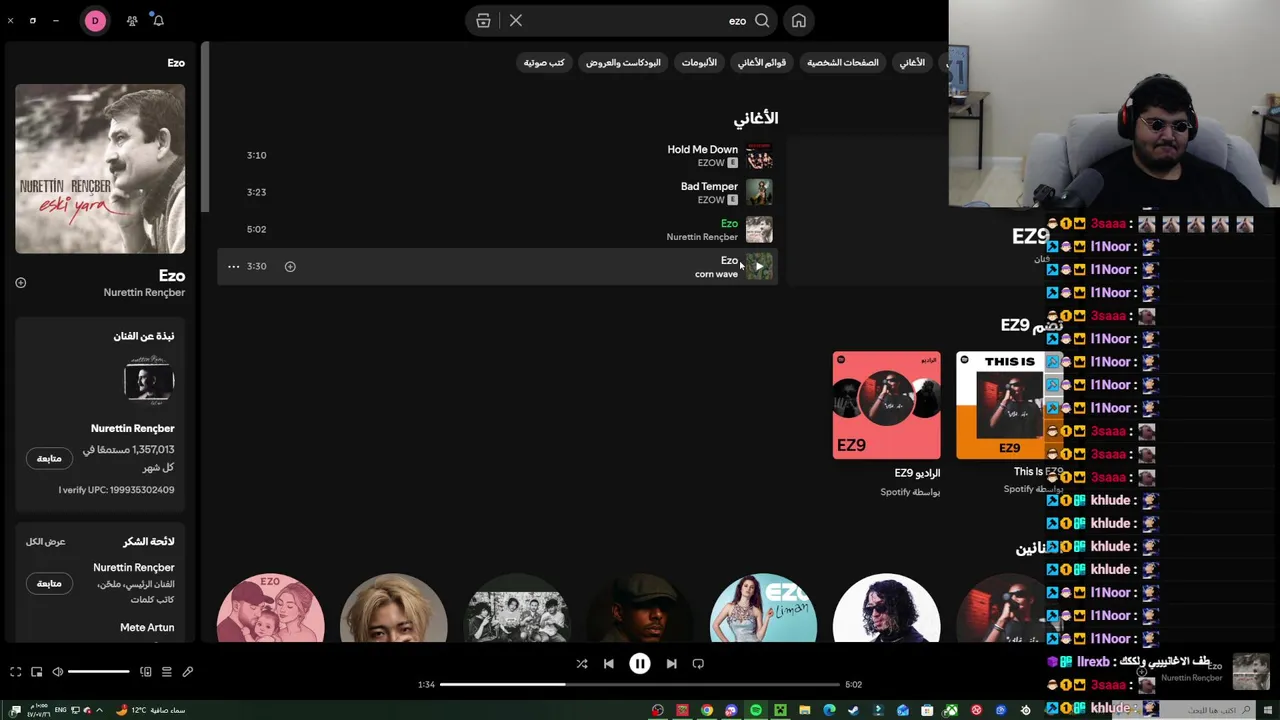Viewport: 1280px width, 720px height.
Task: Open the eski yara album cover in sidebar
Action: [100, 168]
